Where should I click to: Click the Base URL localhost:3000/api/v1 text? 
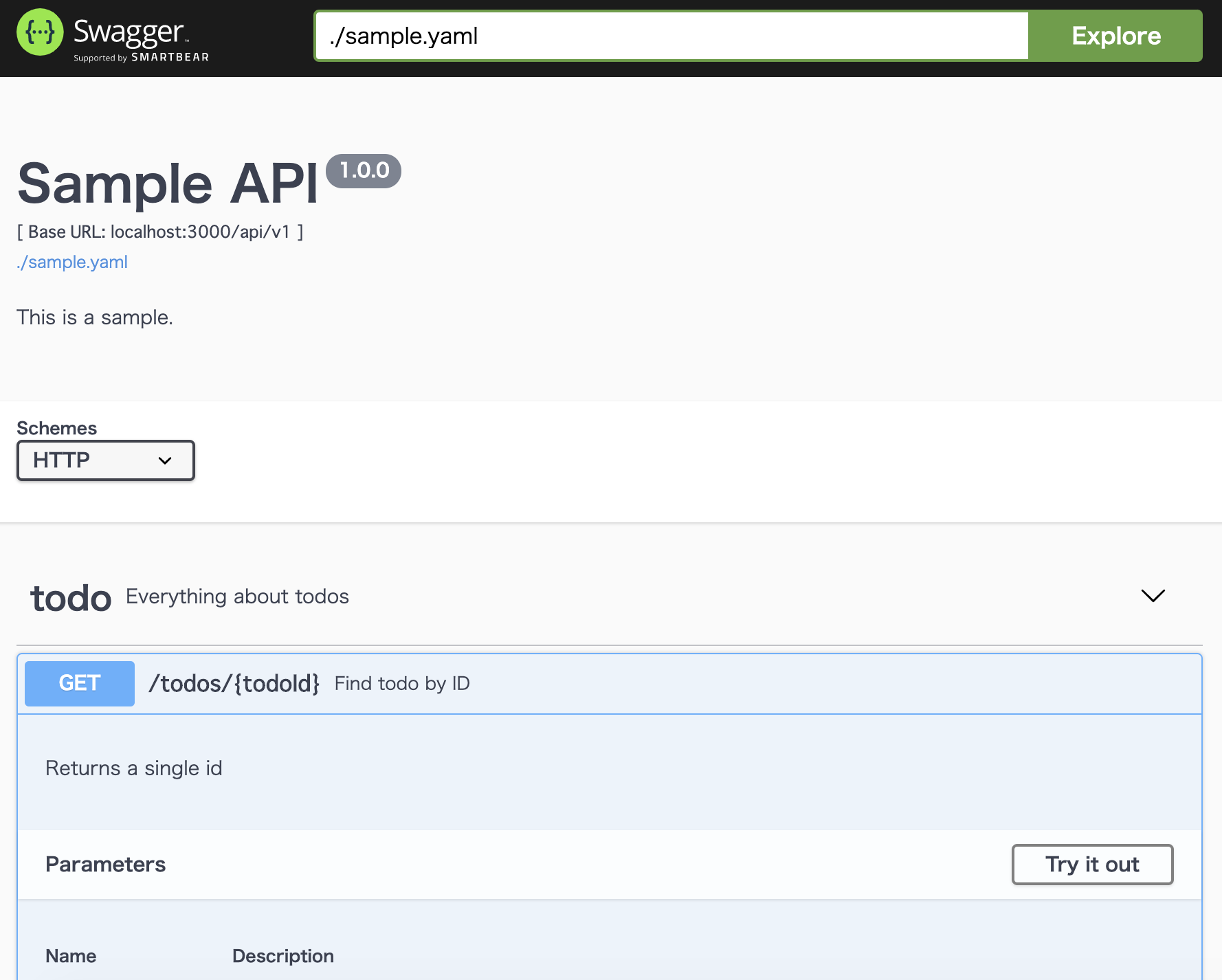[159, 232]
